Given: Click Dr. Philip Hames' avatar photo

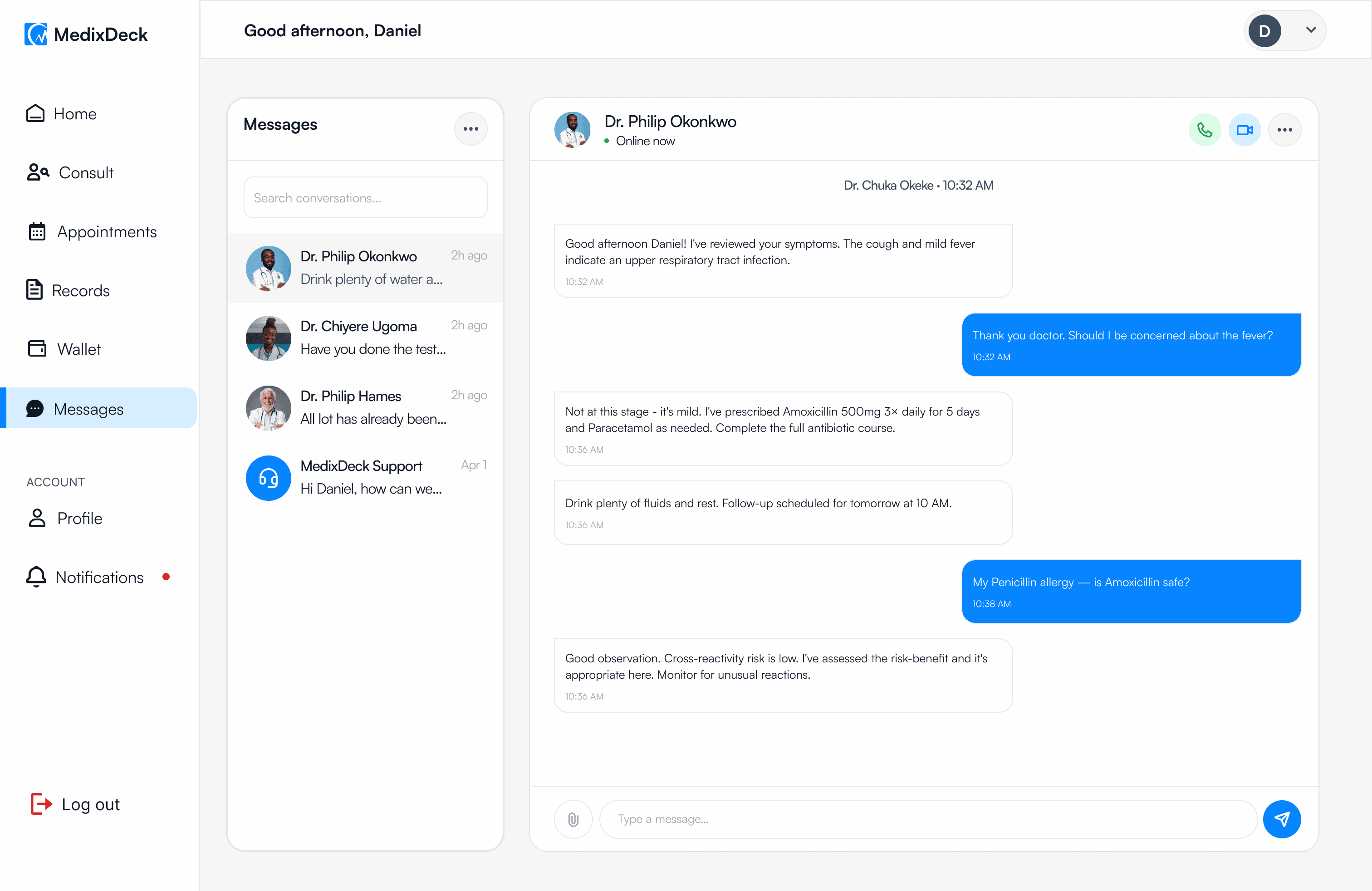Looking at the screenshot, I should click(268, 408).
